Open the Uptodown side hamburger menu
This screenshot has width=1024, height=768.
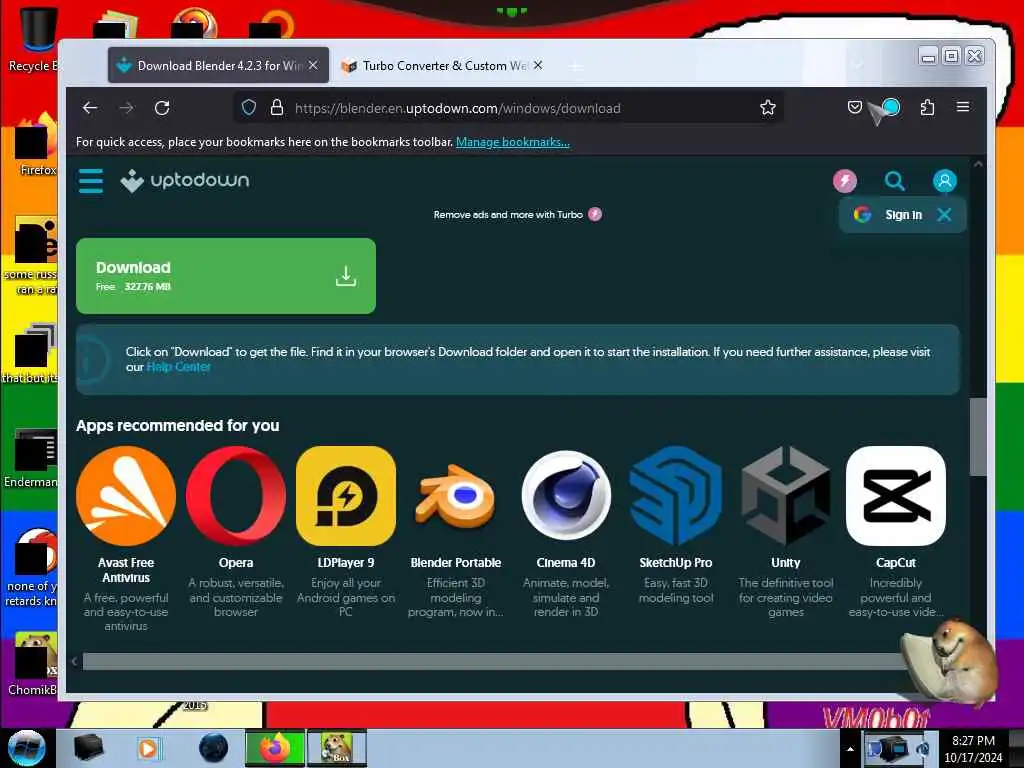[91, 181]
